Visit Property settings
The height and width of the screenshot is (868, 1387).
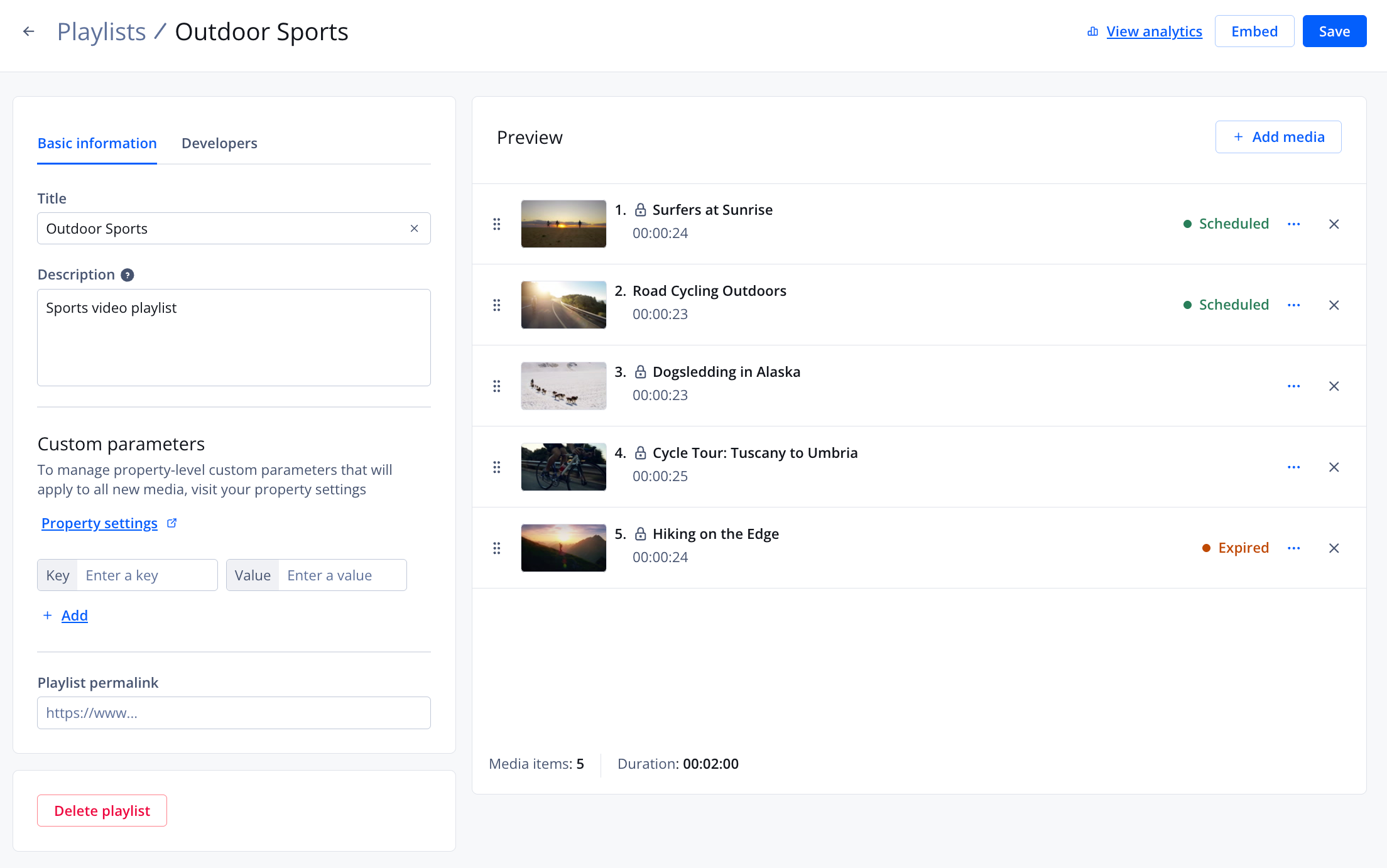(99, 523)
